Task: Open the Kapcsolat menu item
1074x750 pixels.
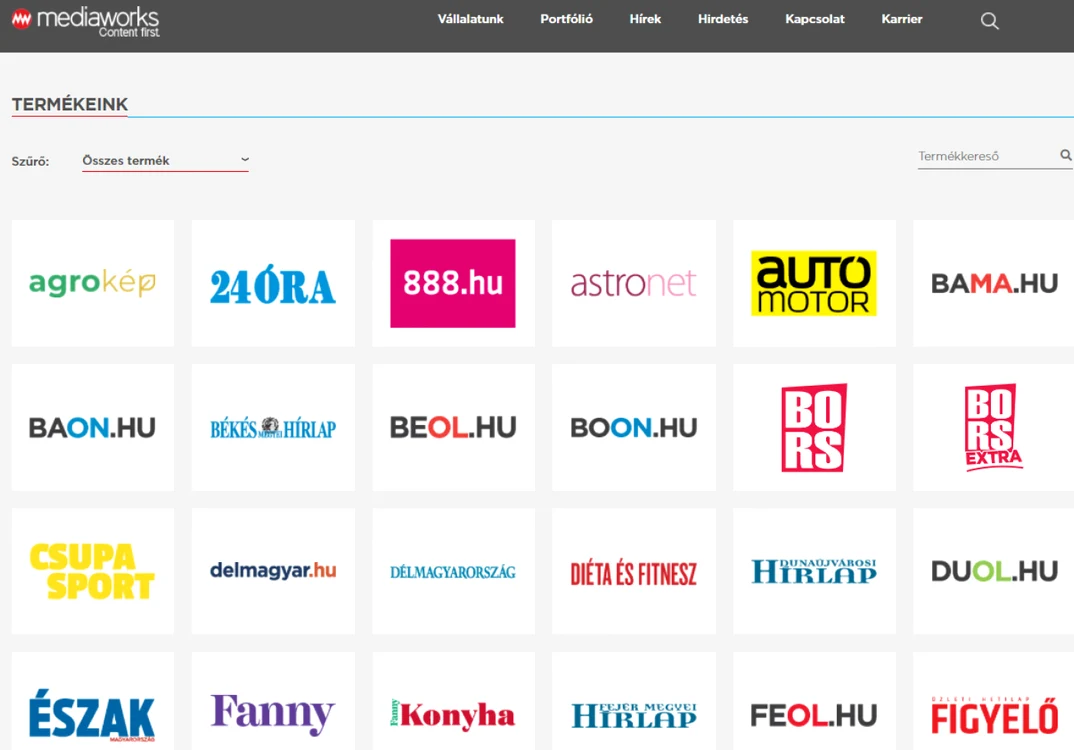Action: click(814, 19)
